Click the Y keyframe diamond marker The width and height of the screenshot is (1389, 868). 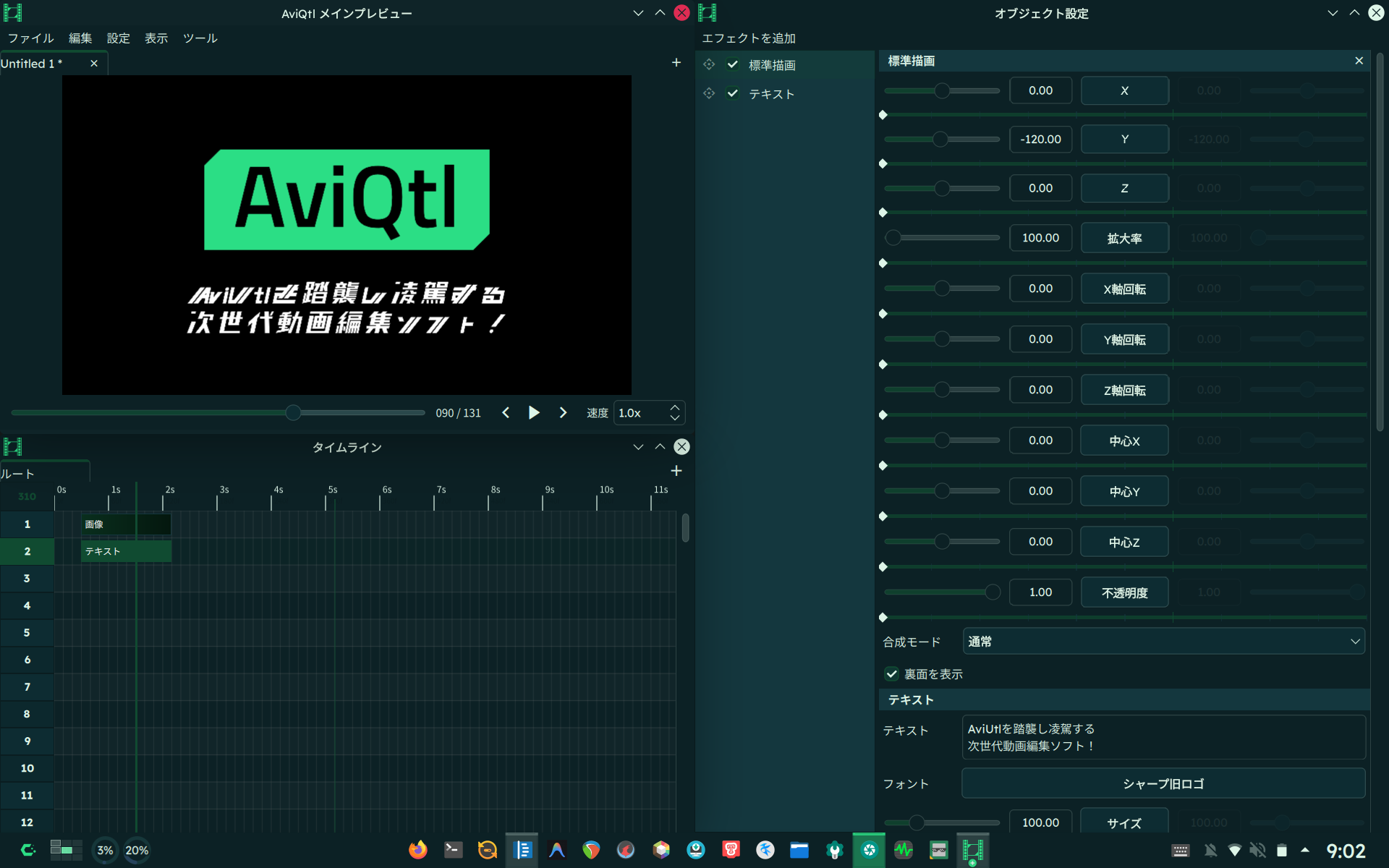(x=883, y=163)
